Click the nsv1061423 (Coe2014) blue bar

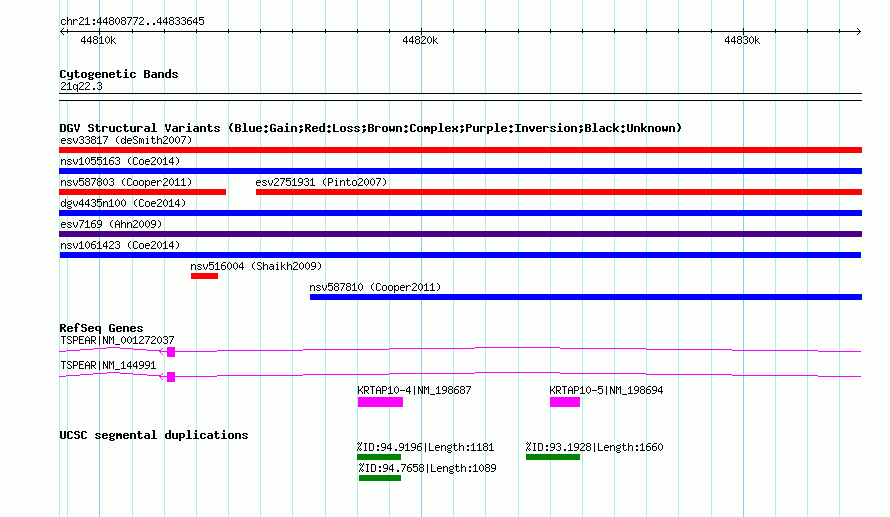pyautogui.click(x=460, y=255)
